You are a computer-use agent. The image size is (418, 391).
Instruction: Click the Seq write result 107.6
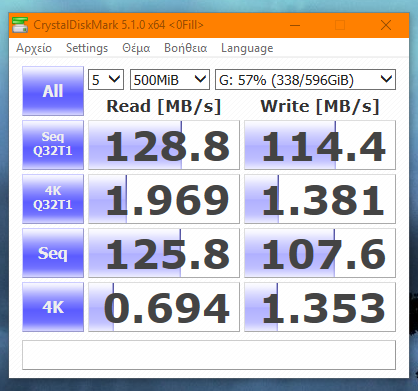320,253
